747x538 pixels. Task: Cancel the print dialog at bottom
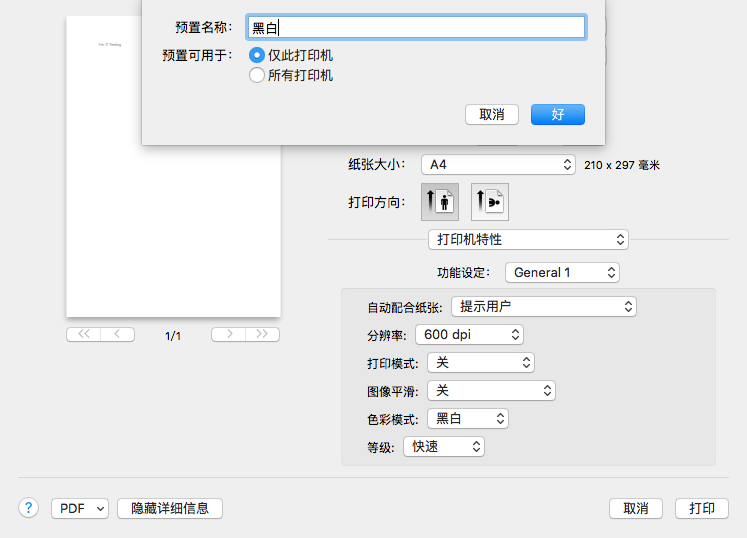click(x=636, y=508)
